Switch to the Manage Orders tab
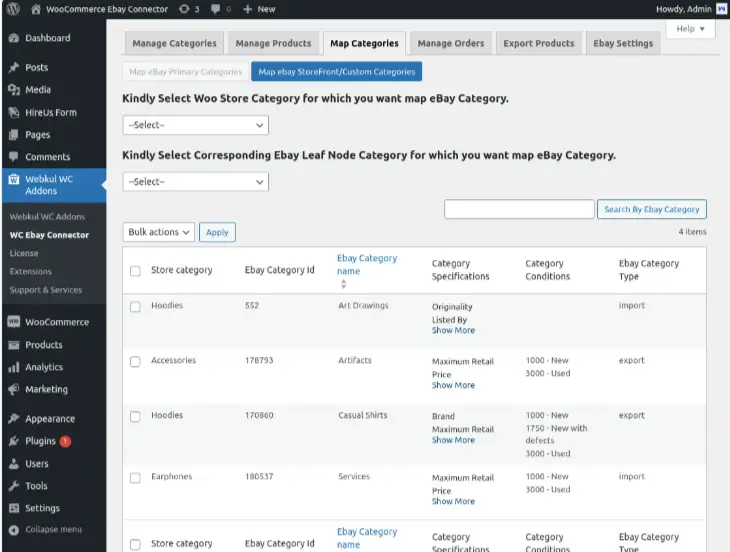This screenshot has height=552, width=730. [x=450, y=43]
